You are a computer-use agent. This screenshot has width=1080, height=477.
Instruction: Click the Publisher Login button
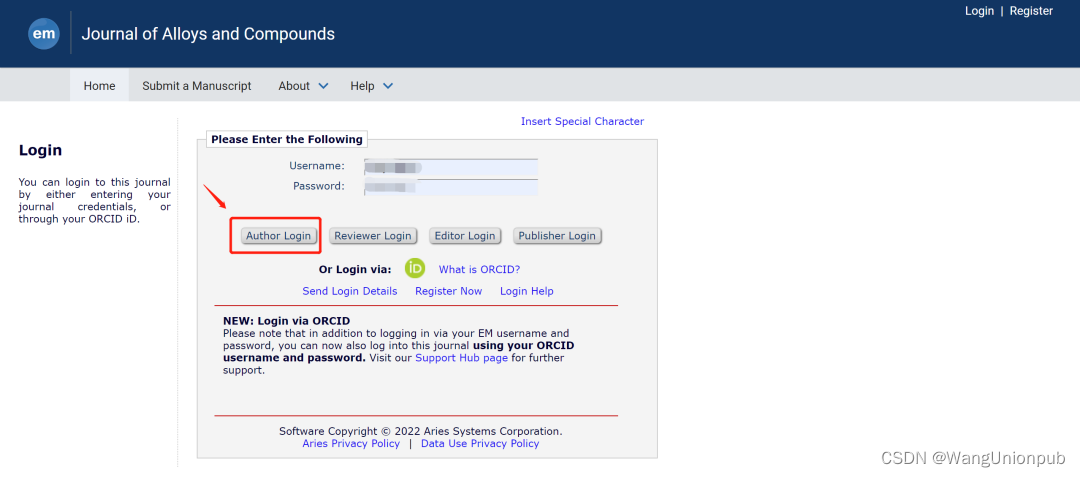click(557, 236)
